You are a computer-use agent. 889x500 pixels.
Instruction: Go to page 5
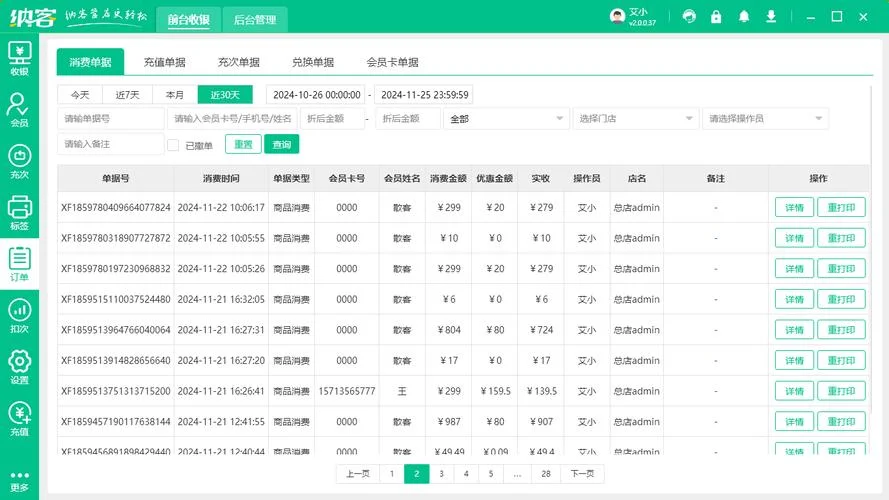click(x=491, y=474)
